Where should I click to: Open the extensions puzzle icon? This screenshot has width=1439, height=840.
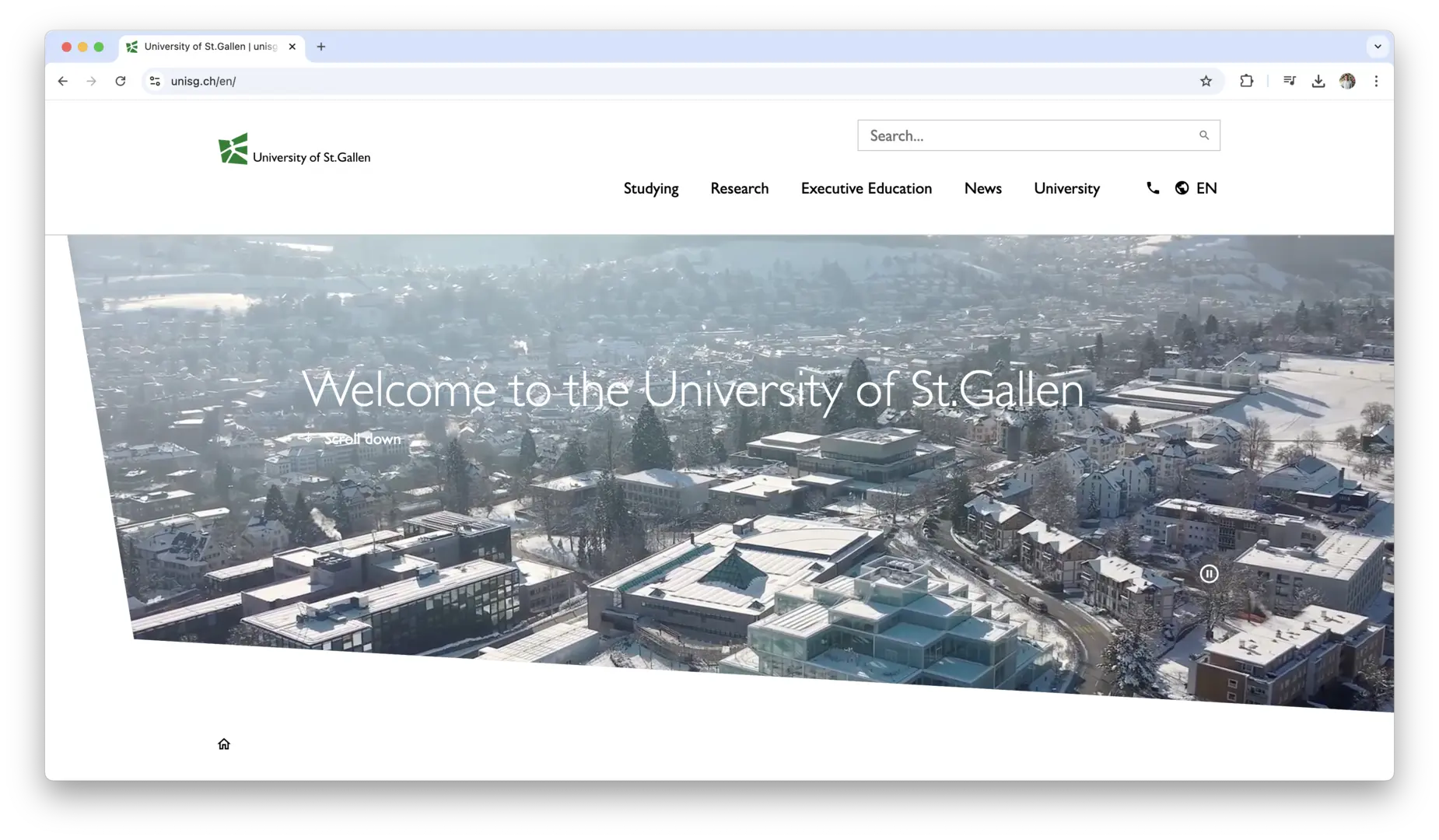pyautogui.click(x=1246, y=81)
